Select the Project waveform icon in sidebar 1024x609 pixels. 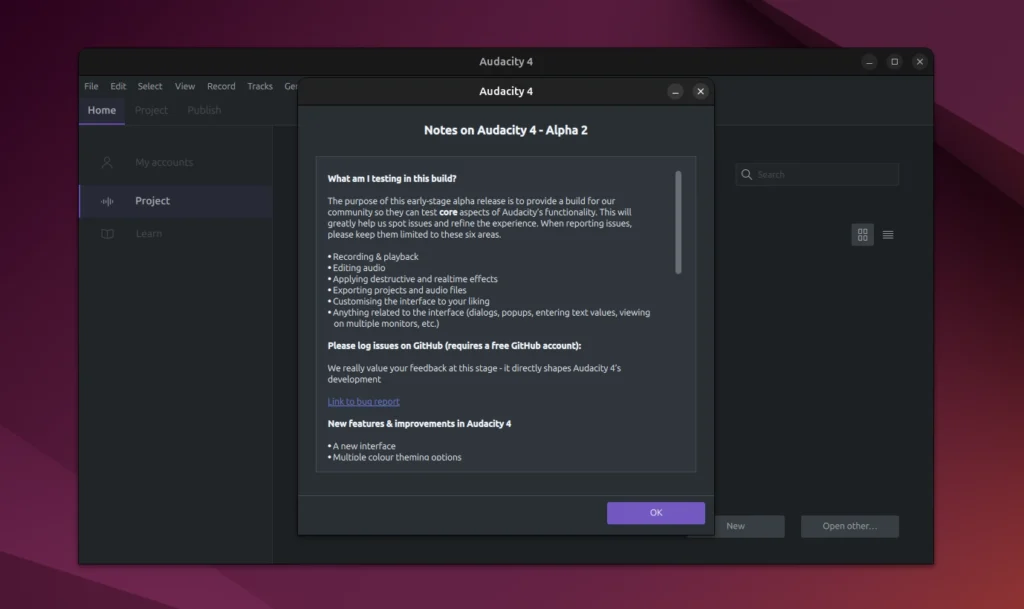107,200
